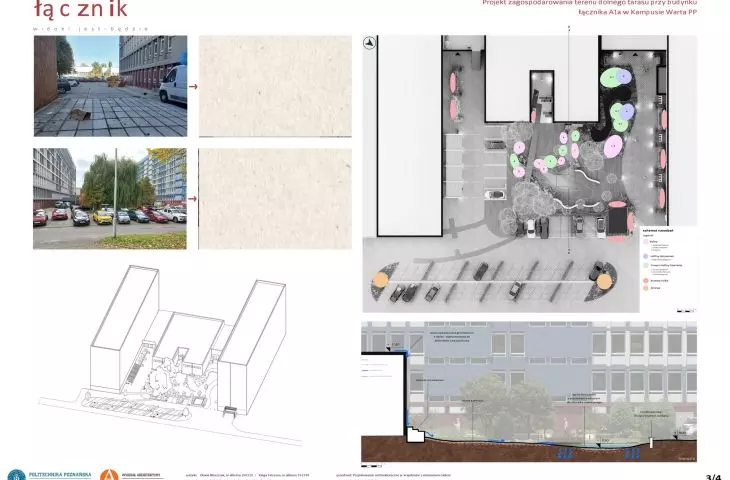Click the 'łącznik' poster title
Image resolution: width=730 pixels, height=480 pixels.
click(81, 9)
